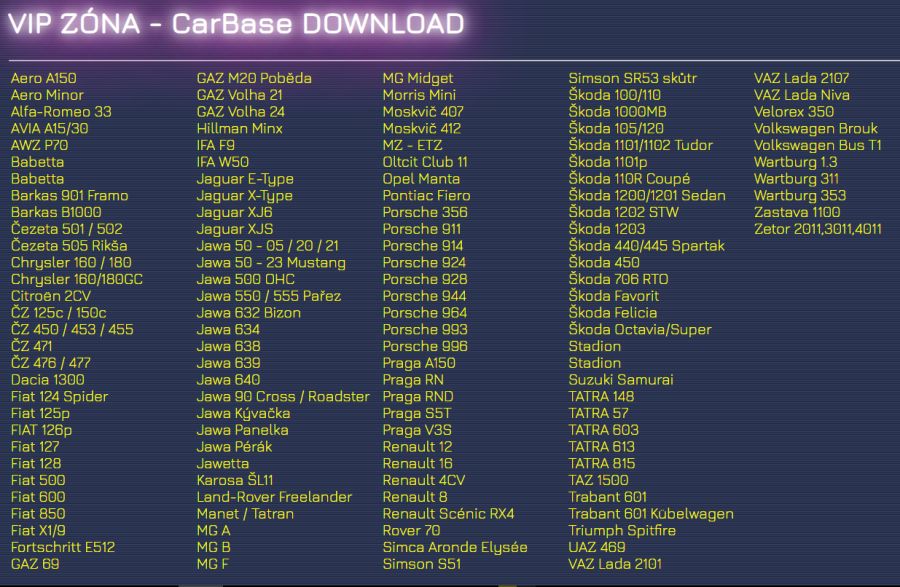Click Škoda 110R Coupé link
900x587 pixels.
[629, 178]
